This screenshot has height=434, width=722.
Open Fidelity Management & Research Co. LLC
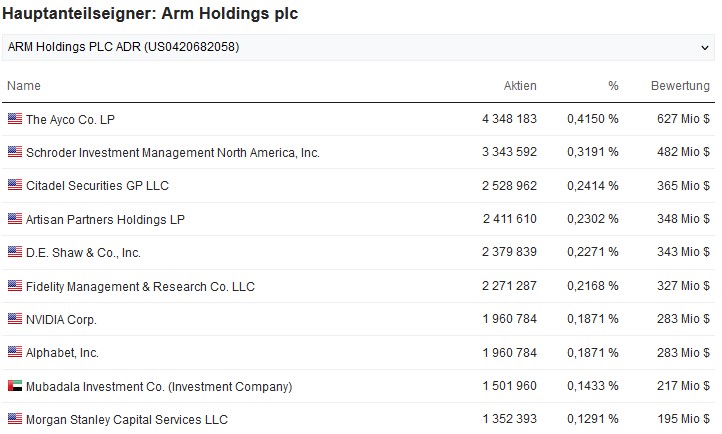click(x=140, y=286)
